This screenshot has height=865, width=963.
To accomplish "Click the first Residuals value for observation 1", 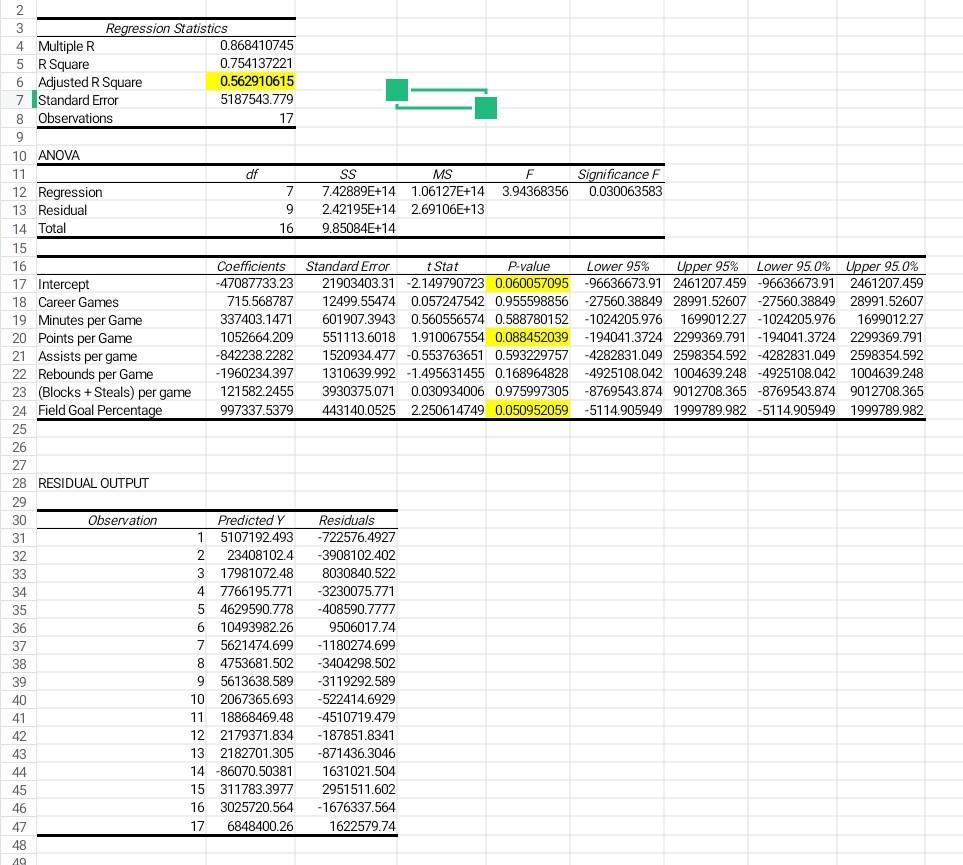I will click(x=356, y=537).
